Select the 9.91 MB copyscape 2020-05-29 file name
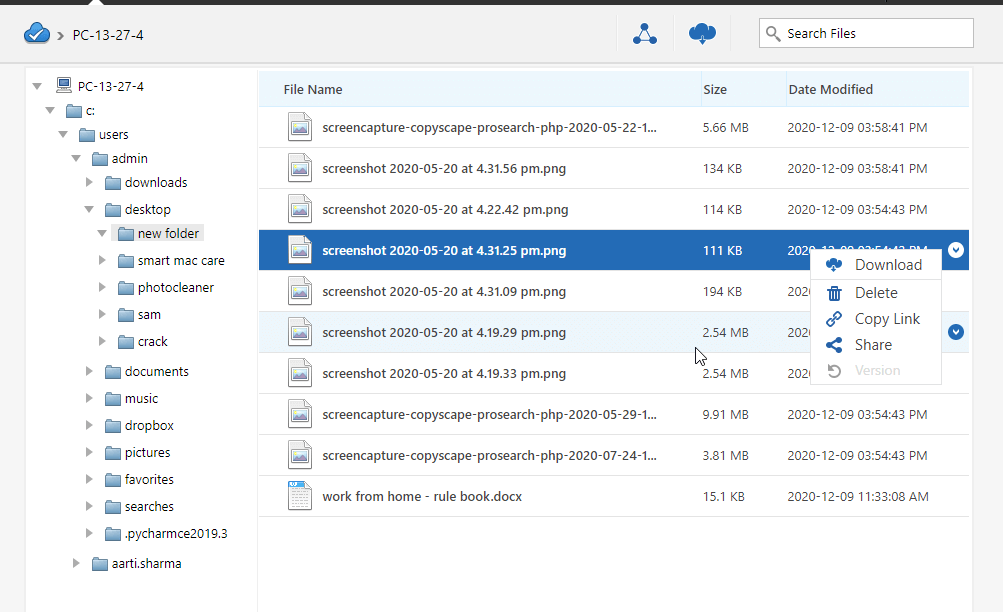 489,414
